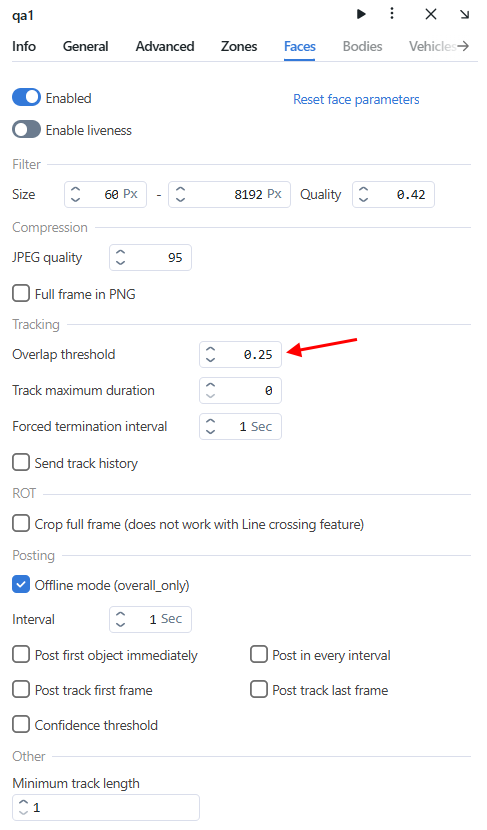Screen dimensions: 487x830
Task: Click the Forced termination interval stepper arrows
Action: (211, 426)
